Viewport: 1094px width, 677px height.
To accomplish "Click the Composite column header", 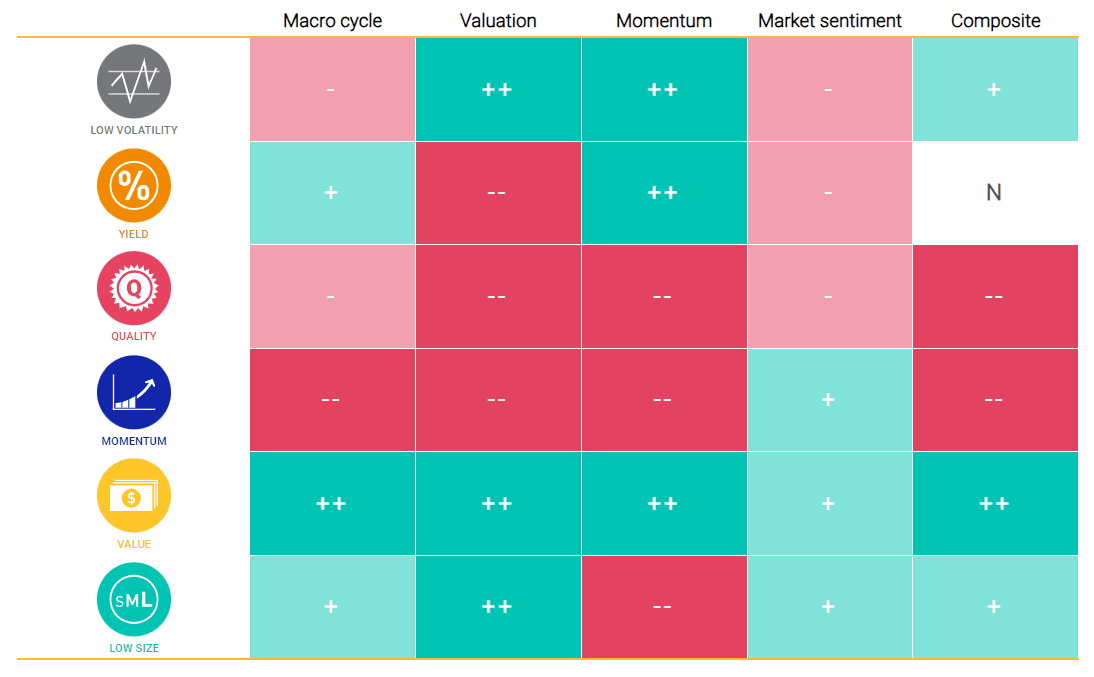I will [995, 21].
